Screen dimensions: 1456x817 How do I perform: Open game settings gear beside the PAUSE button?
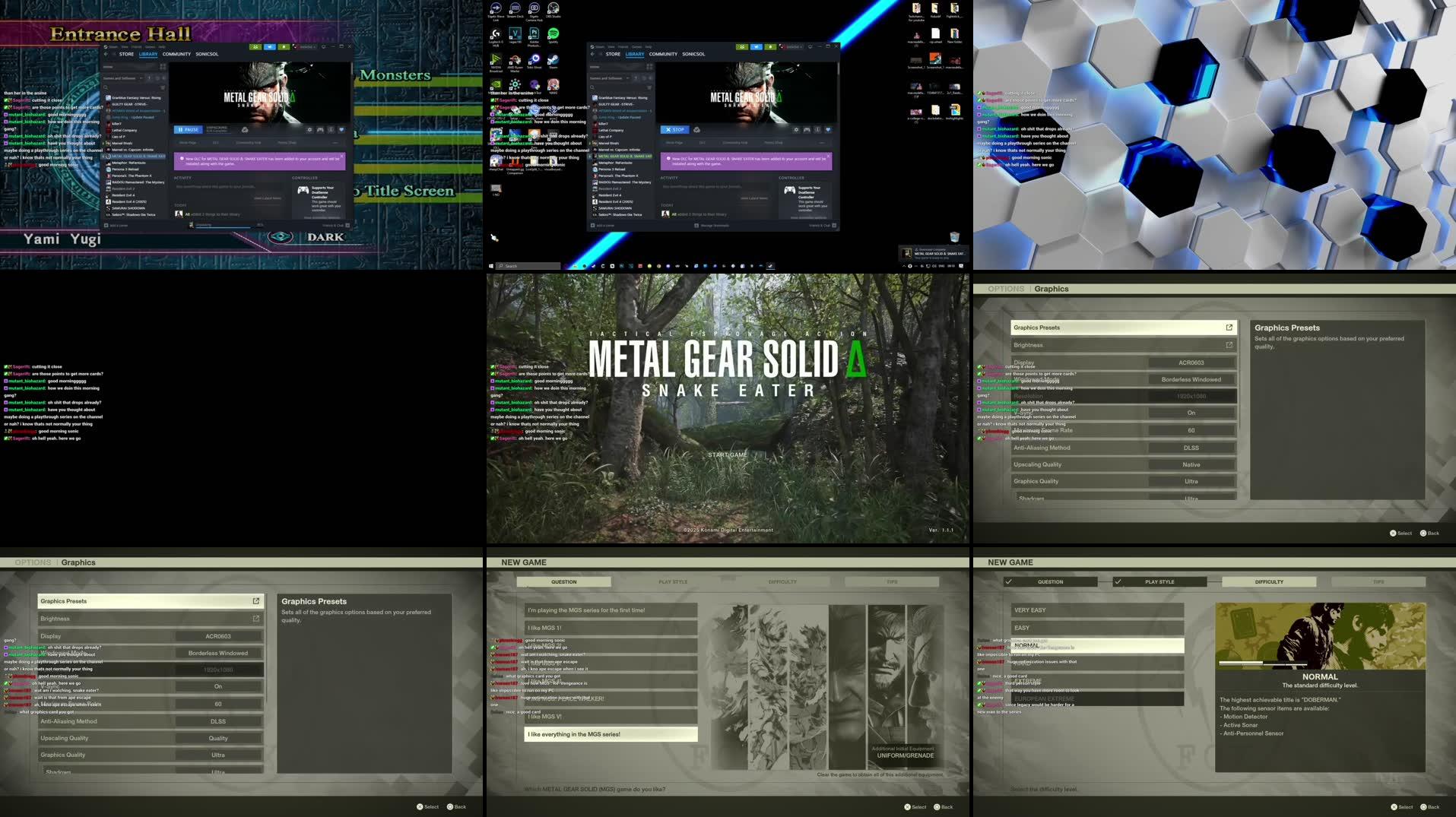point(309,129)
